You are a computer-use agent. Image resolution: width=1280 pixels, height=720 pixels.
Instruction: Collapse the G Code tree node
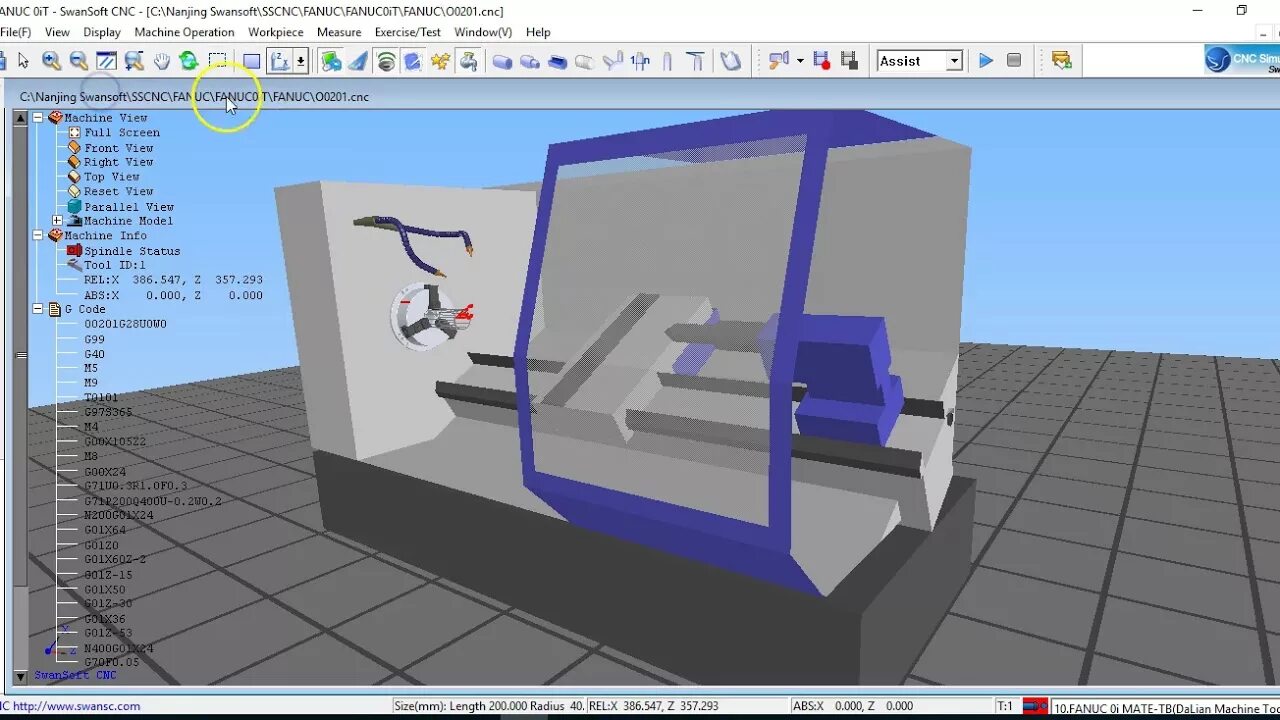point(38,309)
